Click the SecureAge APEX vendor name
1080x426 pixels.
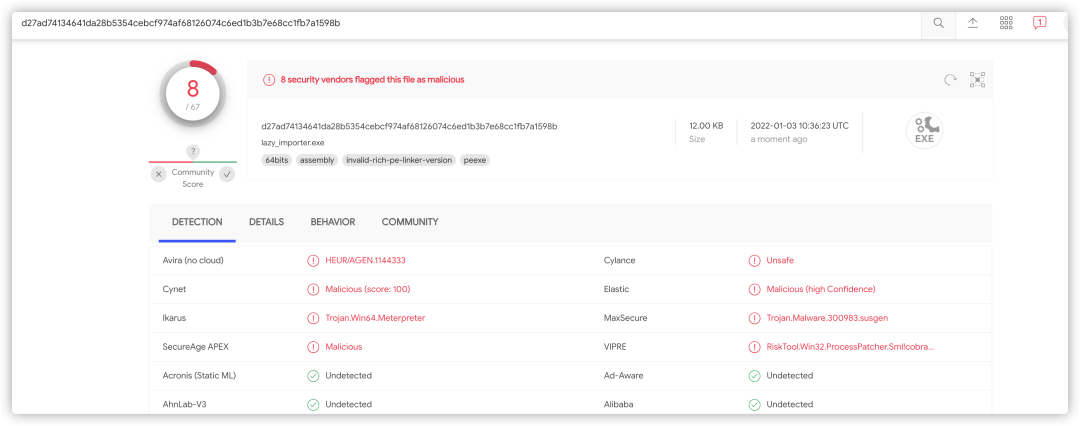point(195,347)
